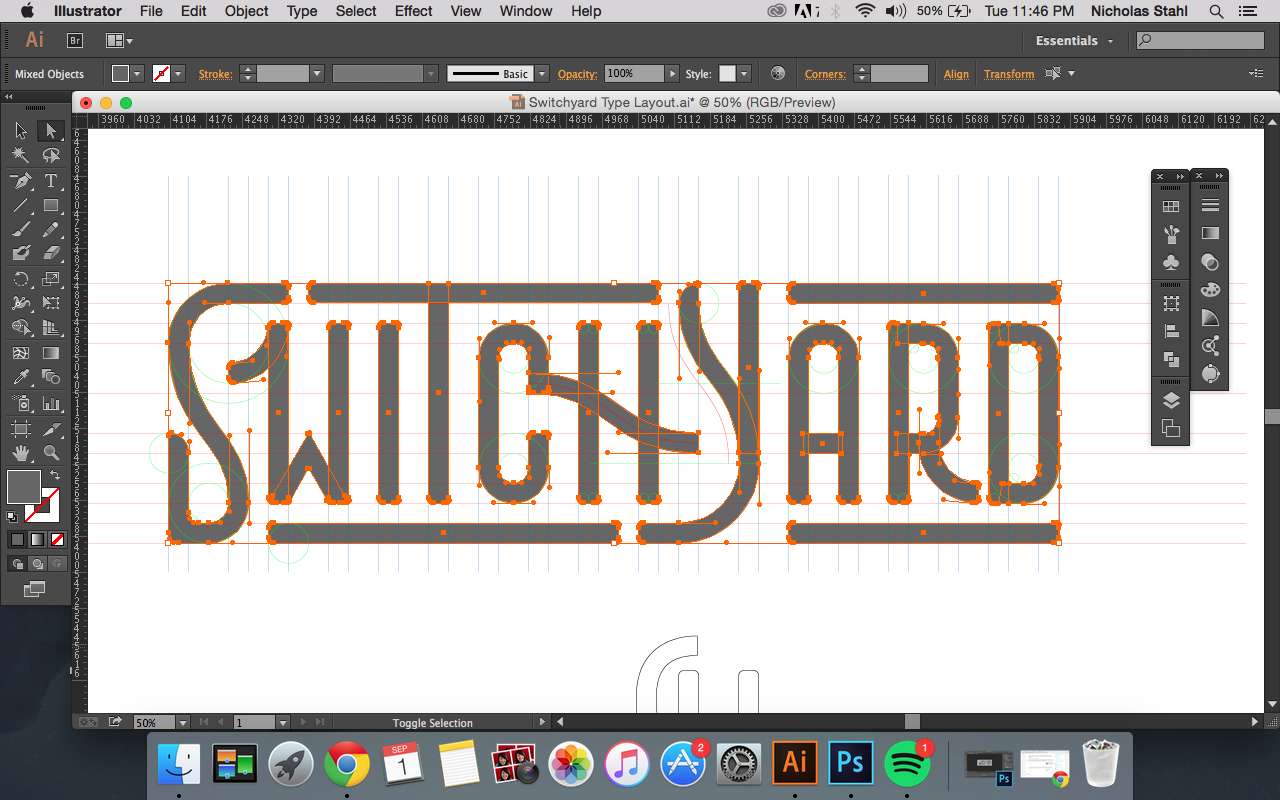
Task: Select the Rotate tool
Action: coord(21,279)
